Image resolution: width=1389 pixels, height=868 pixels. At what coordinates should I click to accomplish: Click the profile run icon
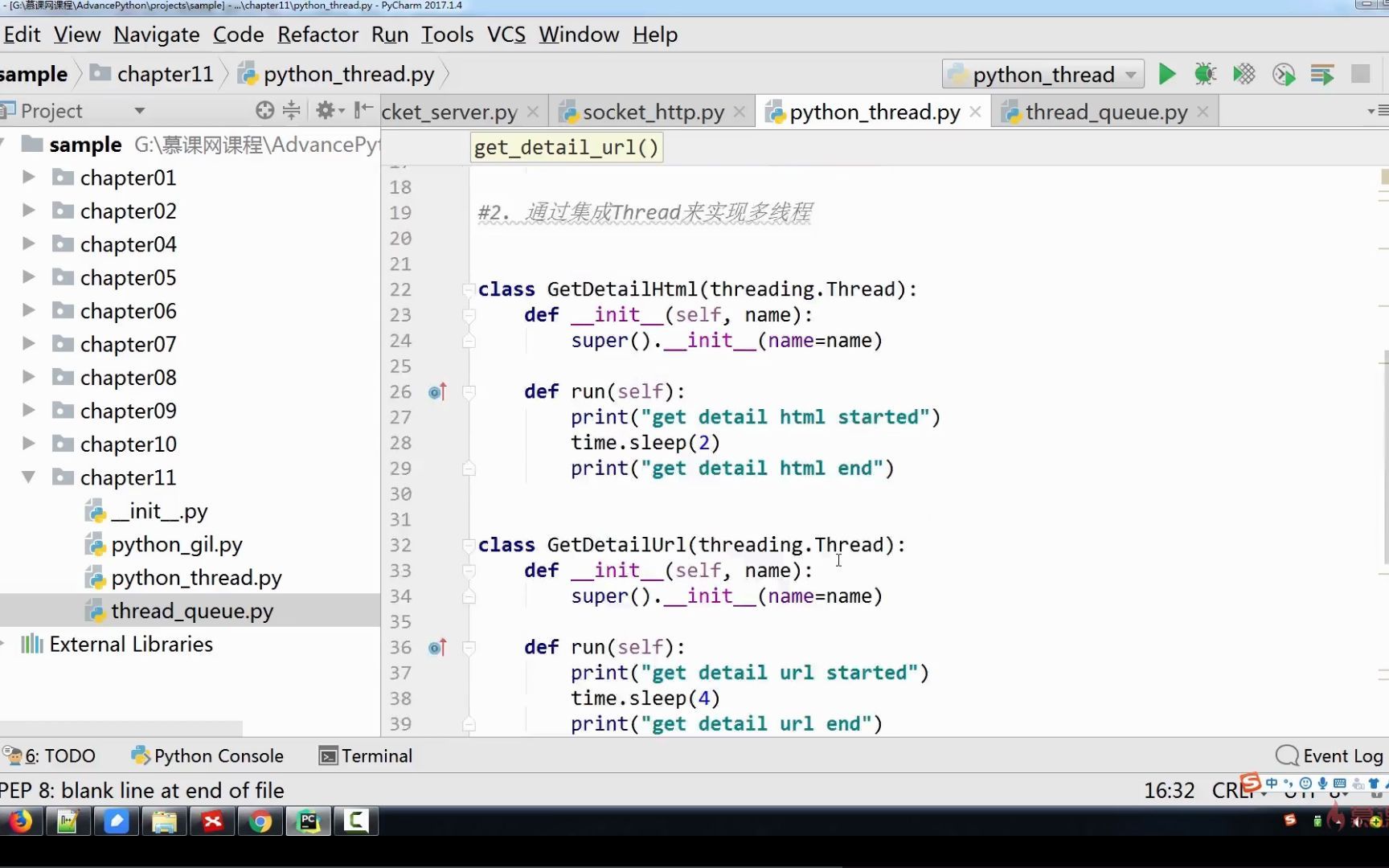(x=1284, y=75)
